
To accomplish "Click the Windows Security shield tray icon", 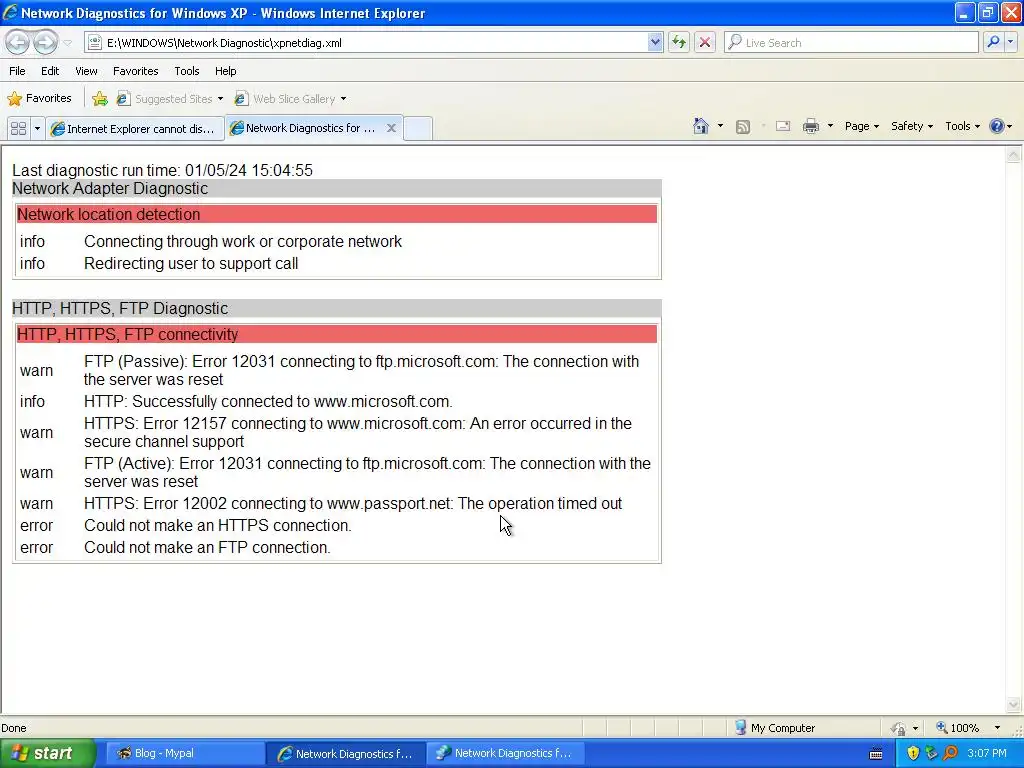I will click(913, 754).
